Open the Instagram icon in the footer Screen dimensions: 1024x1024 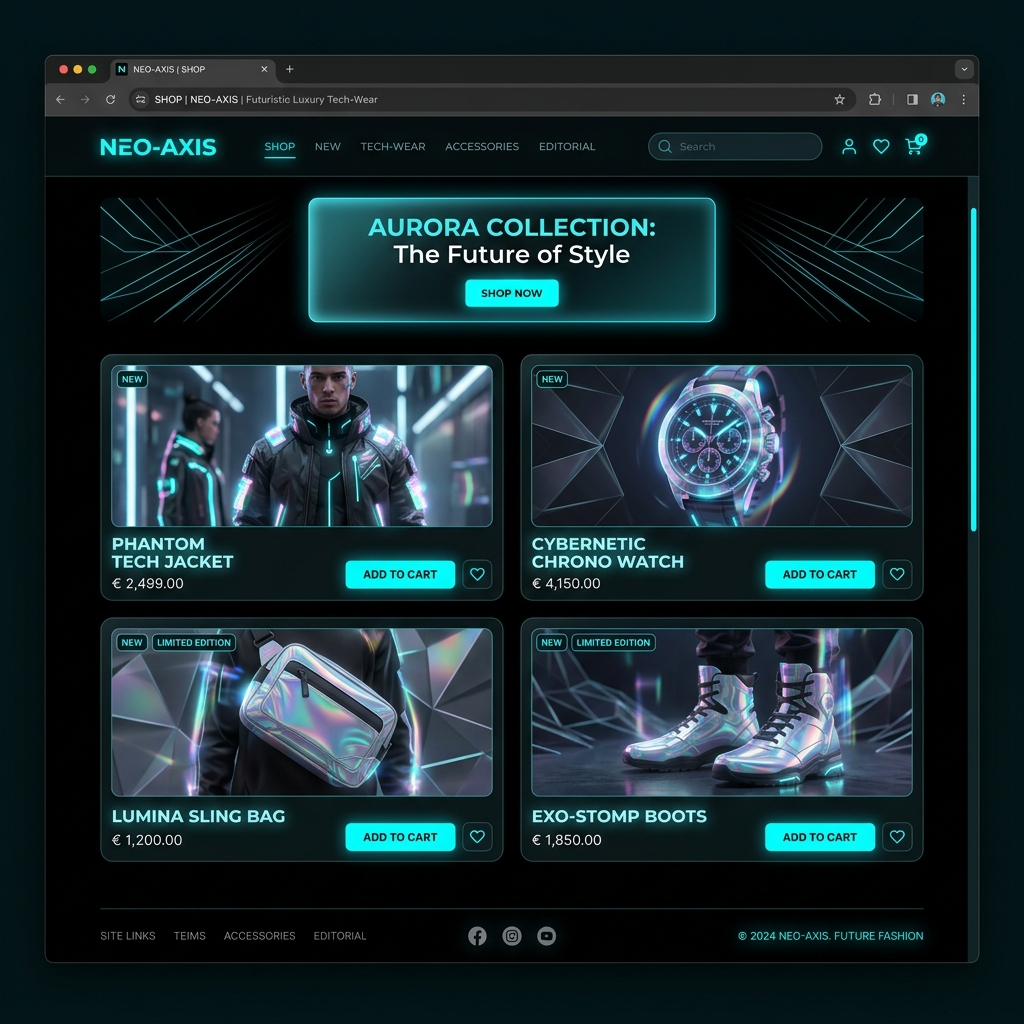tap(512, 935)
